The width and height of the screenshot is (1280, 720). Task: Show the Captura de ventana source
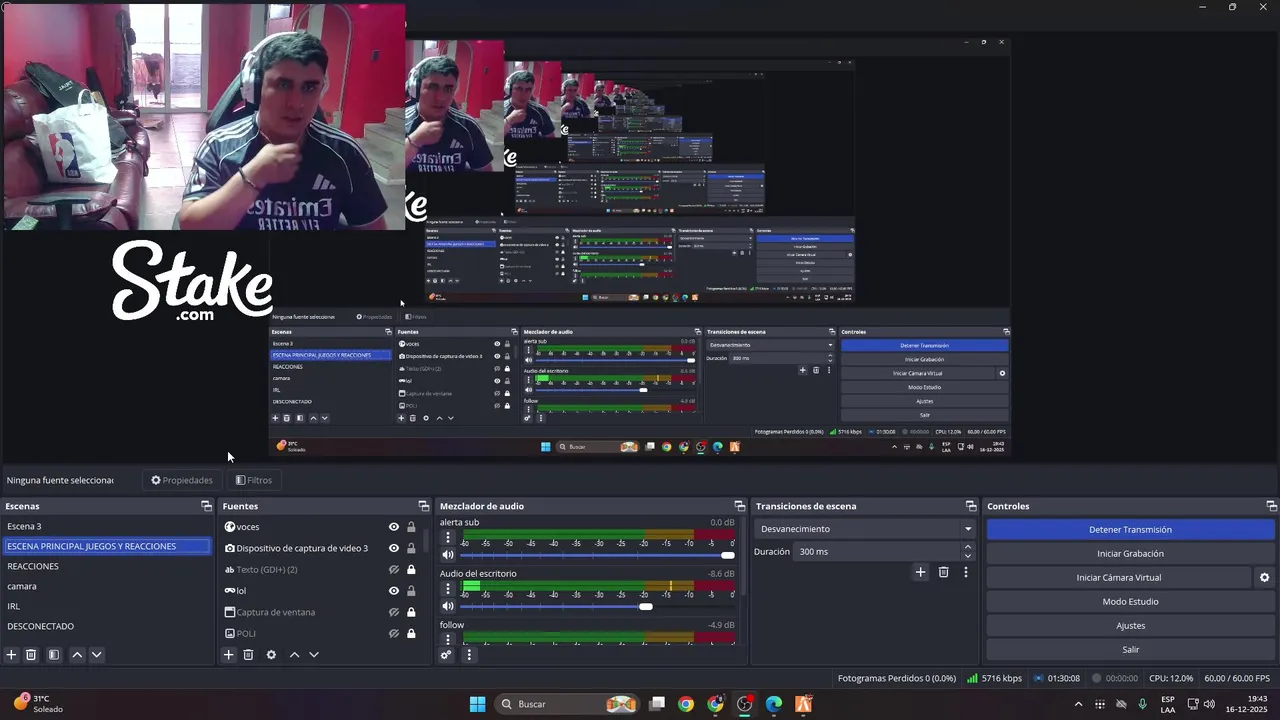394,612
